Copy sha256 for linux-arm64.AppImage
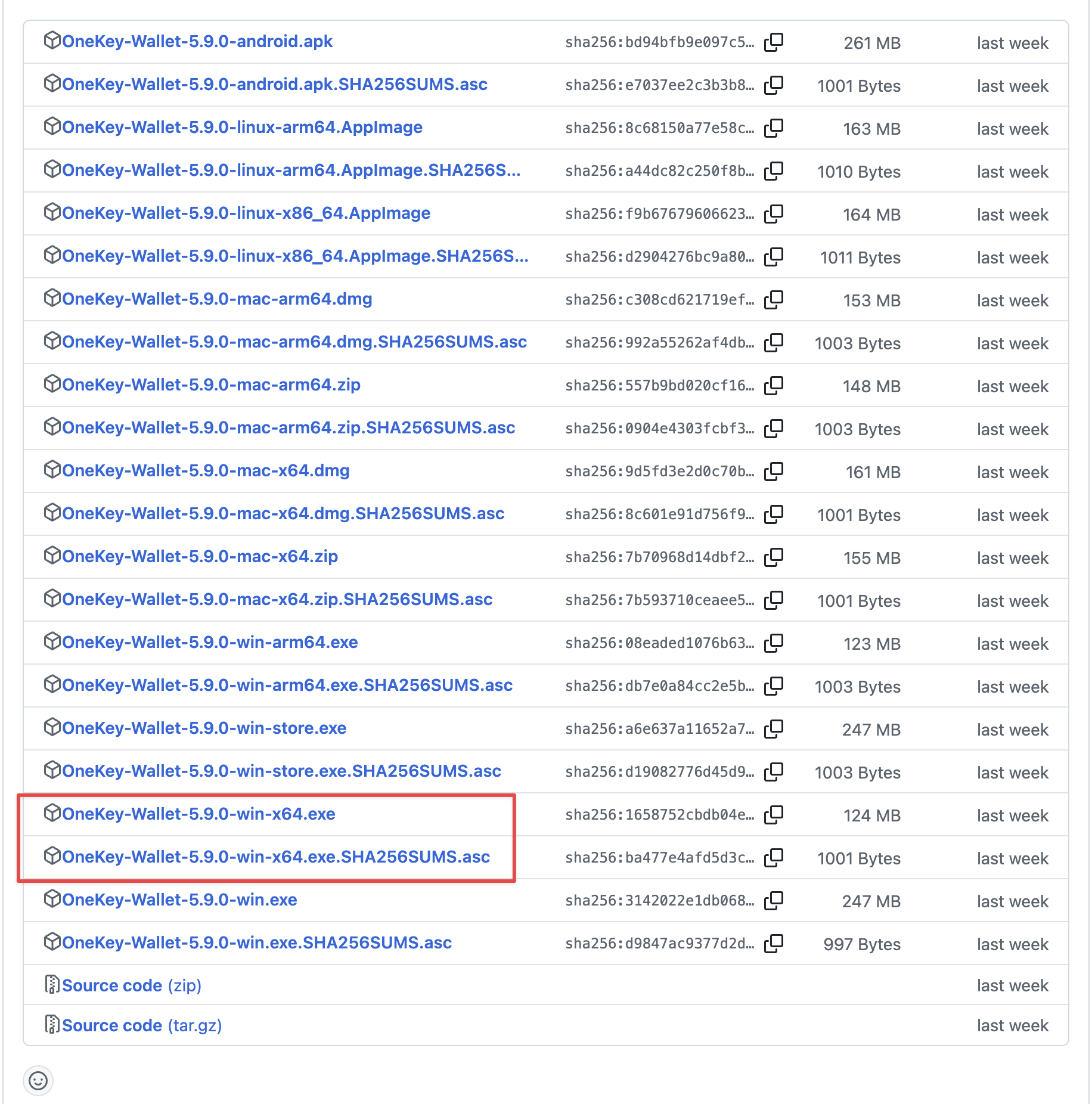The height and width of the screenshot is (1104, 1092). 774,128
